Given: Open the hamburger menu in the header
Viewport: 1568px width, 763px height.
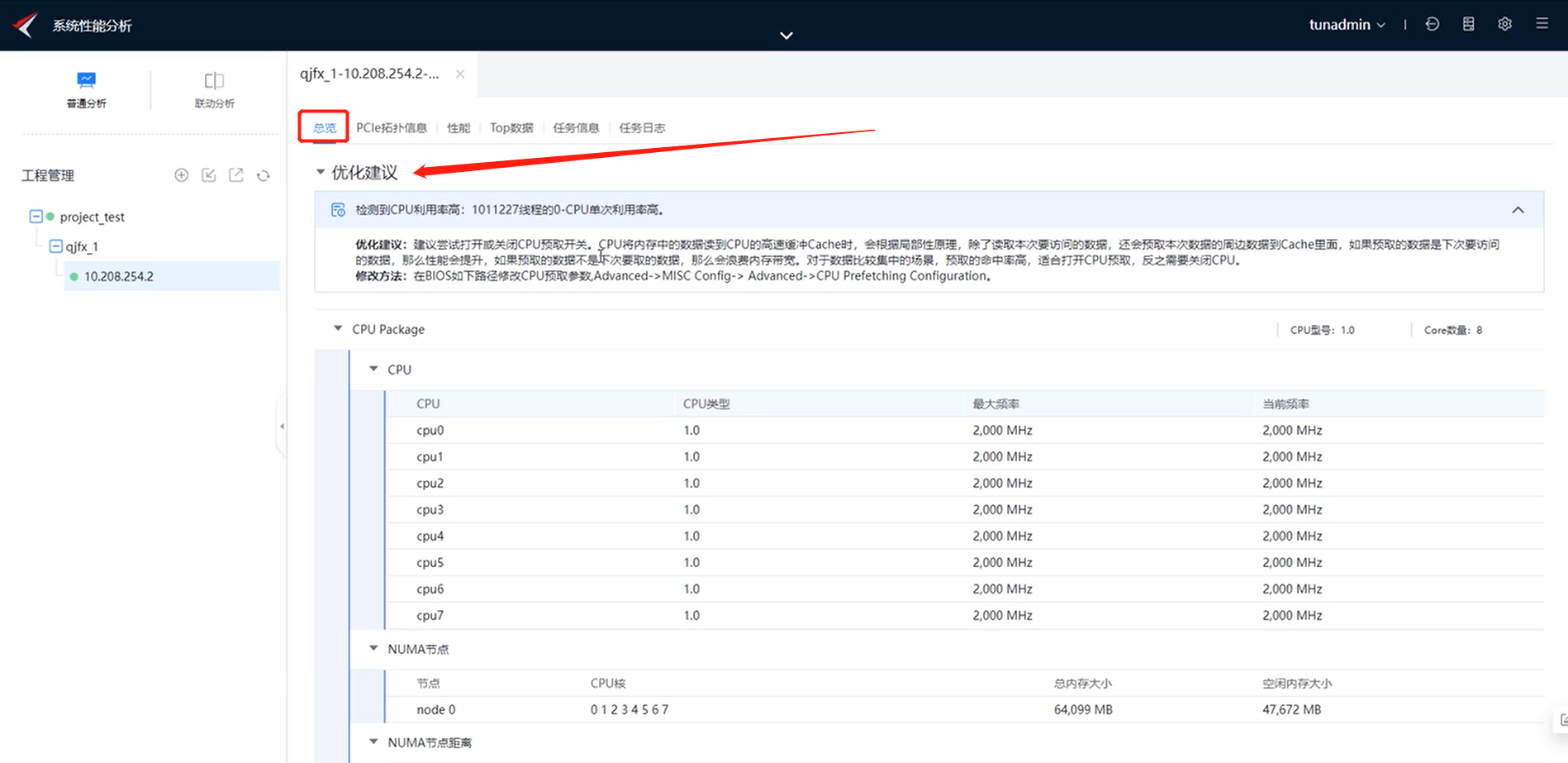Looking at the screenshot, I should [x=1542, y=24].
